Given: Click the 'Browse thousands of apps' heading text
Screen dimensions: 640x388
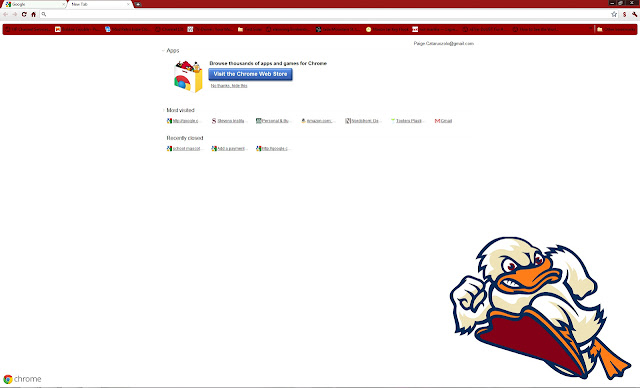Looking at the screenshot, I should [x=268, y=63].
